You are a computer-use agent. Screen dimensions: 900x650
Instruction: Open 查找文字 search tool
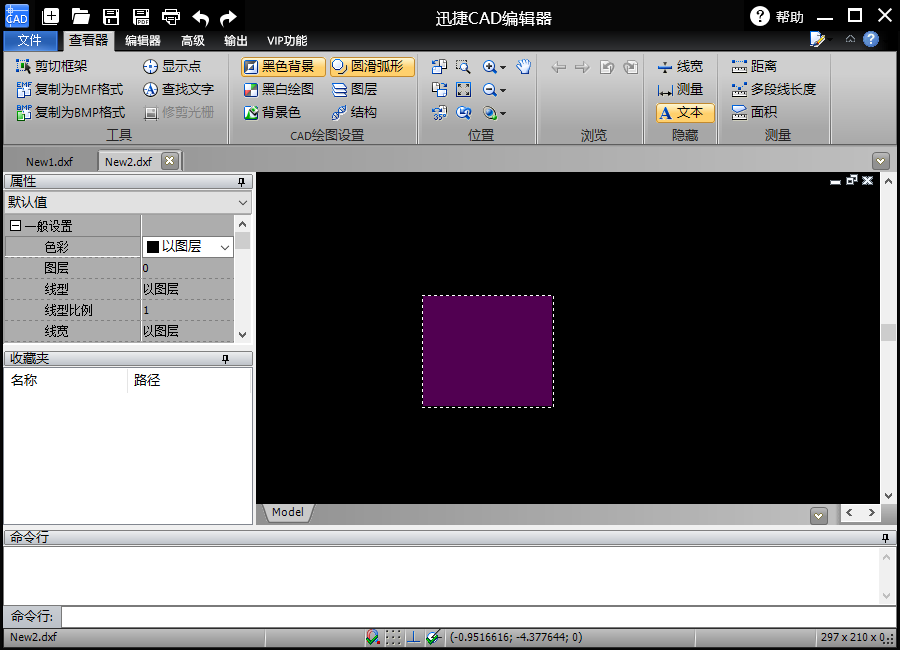[178, 89]
